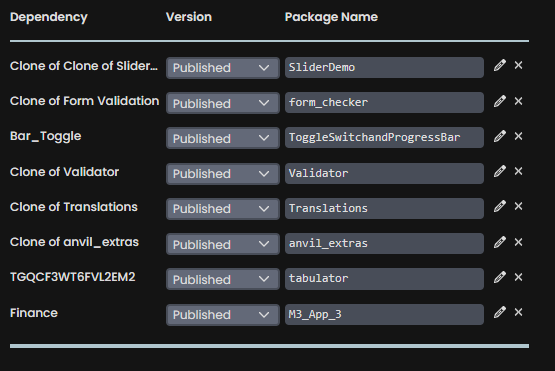Focus the form_checker package name field
555x371 pixels.
tap(384, 103)
